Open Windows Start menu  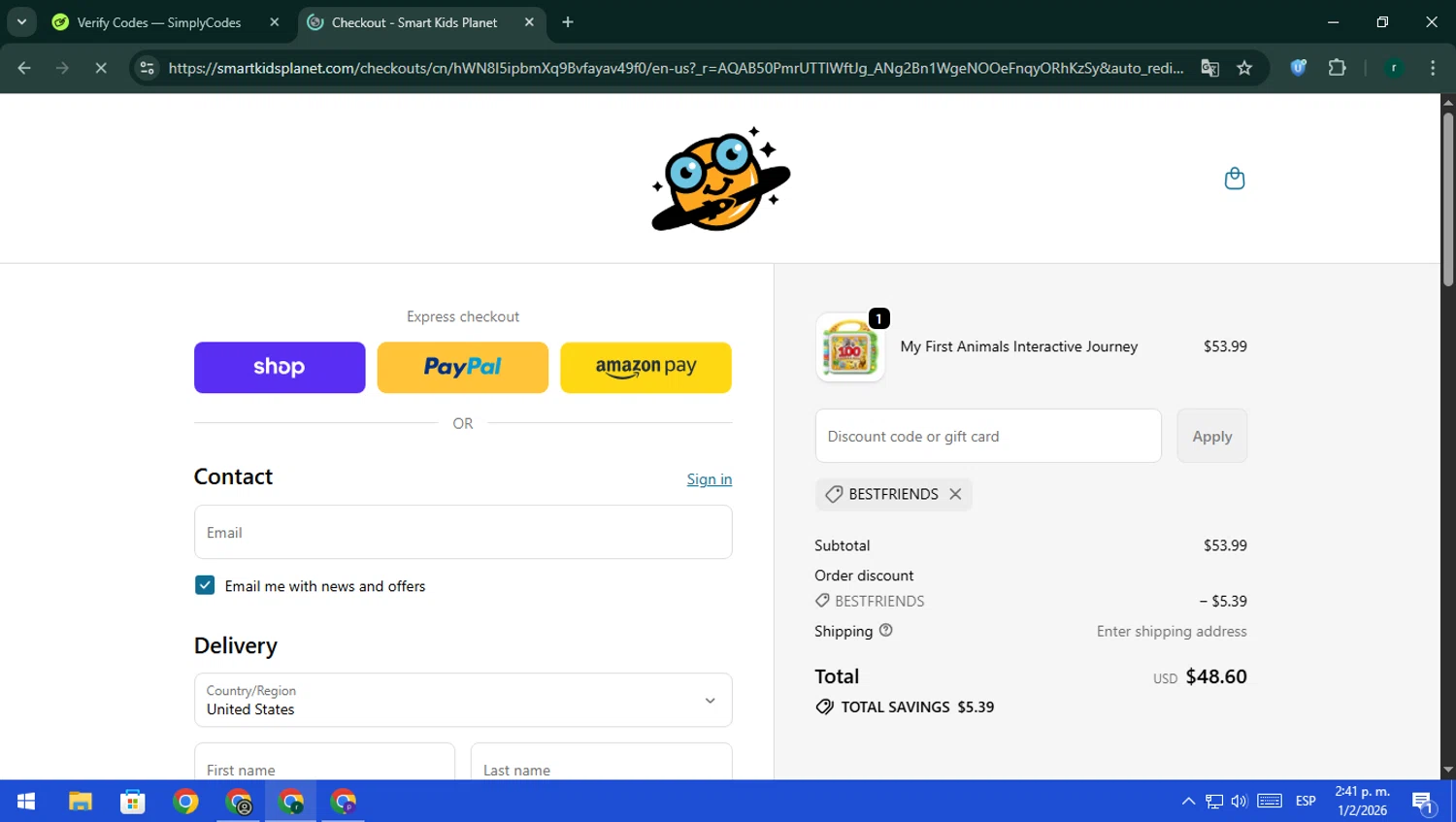26,802
